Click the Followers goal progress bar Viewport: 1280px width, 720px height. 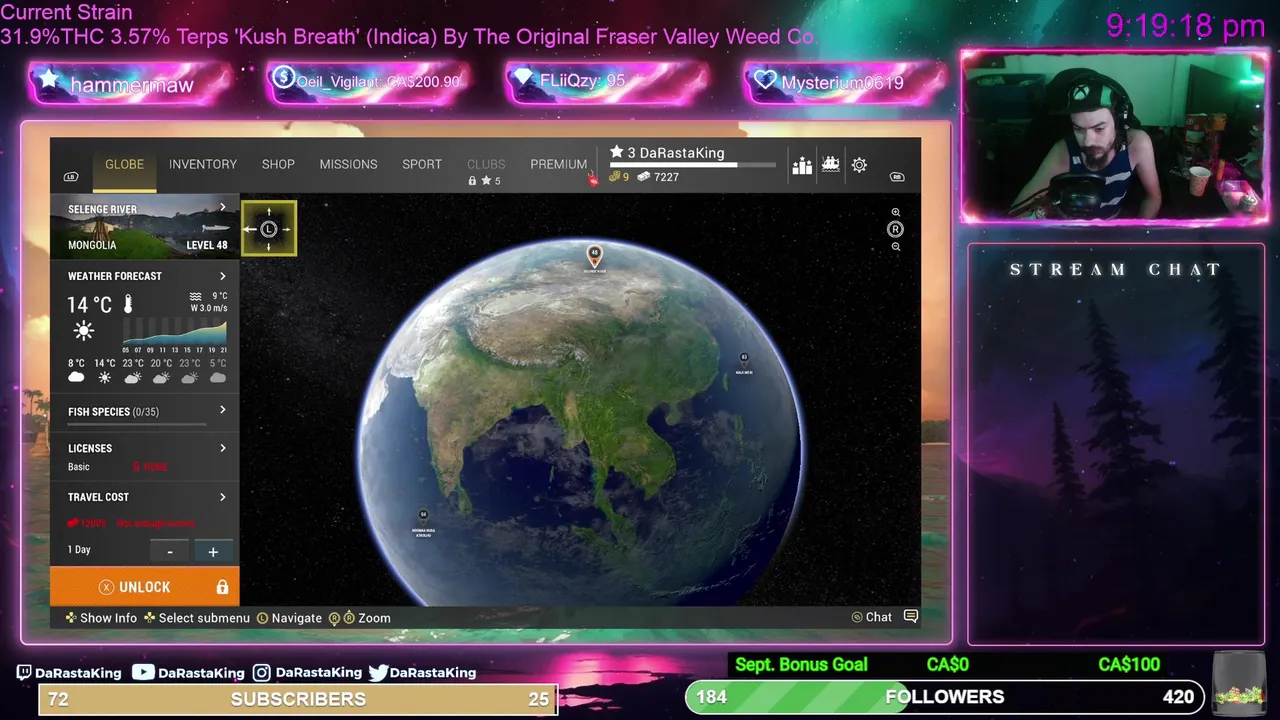tap(945, 697)
